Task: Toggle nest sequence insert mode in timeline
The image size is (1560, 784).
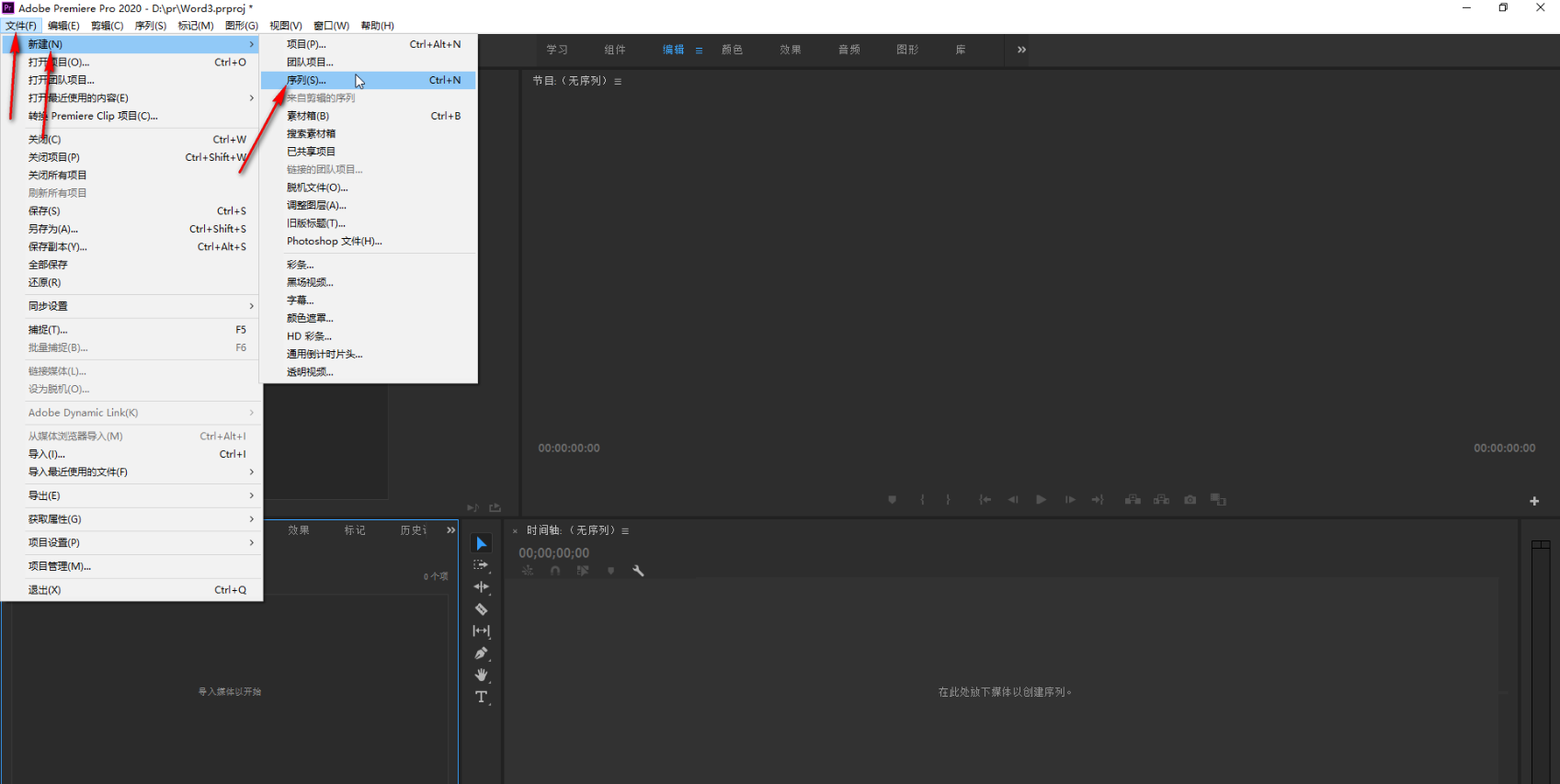Action: click(528, 571)
